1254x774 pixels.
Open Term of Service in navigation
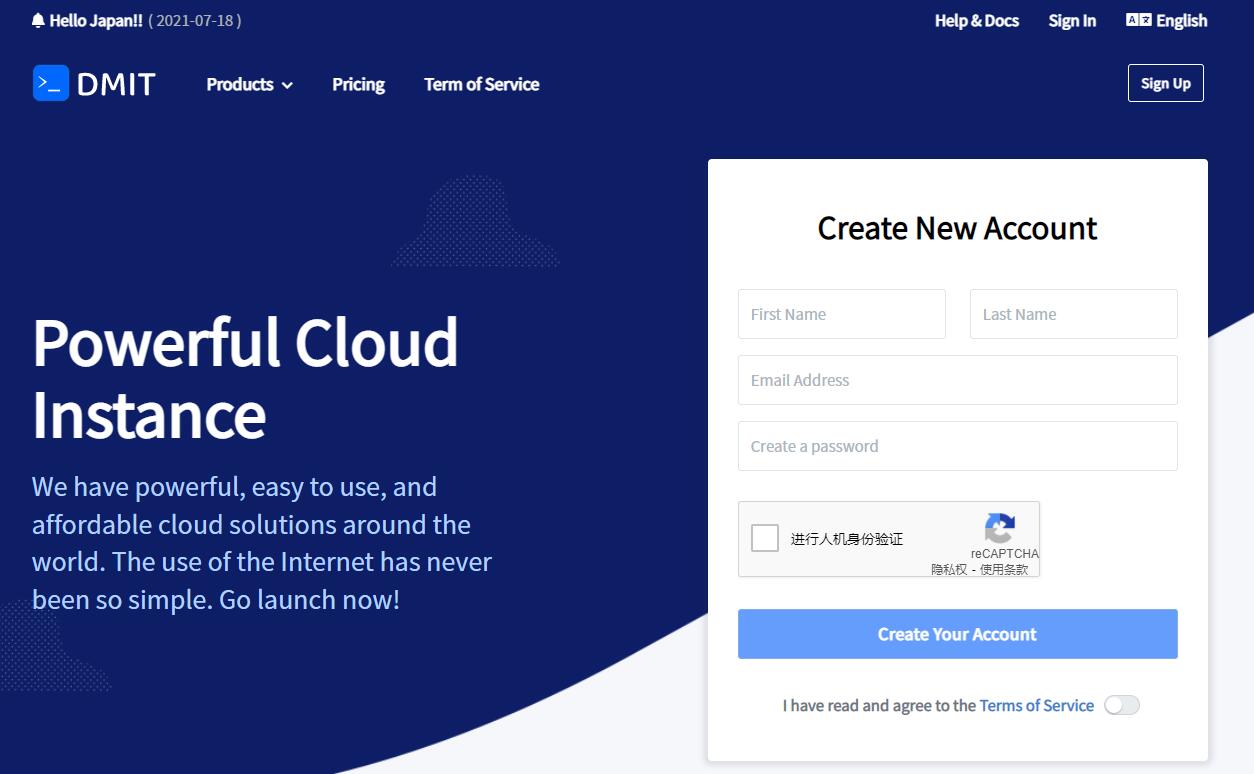482,84
